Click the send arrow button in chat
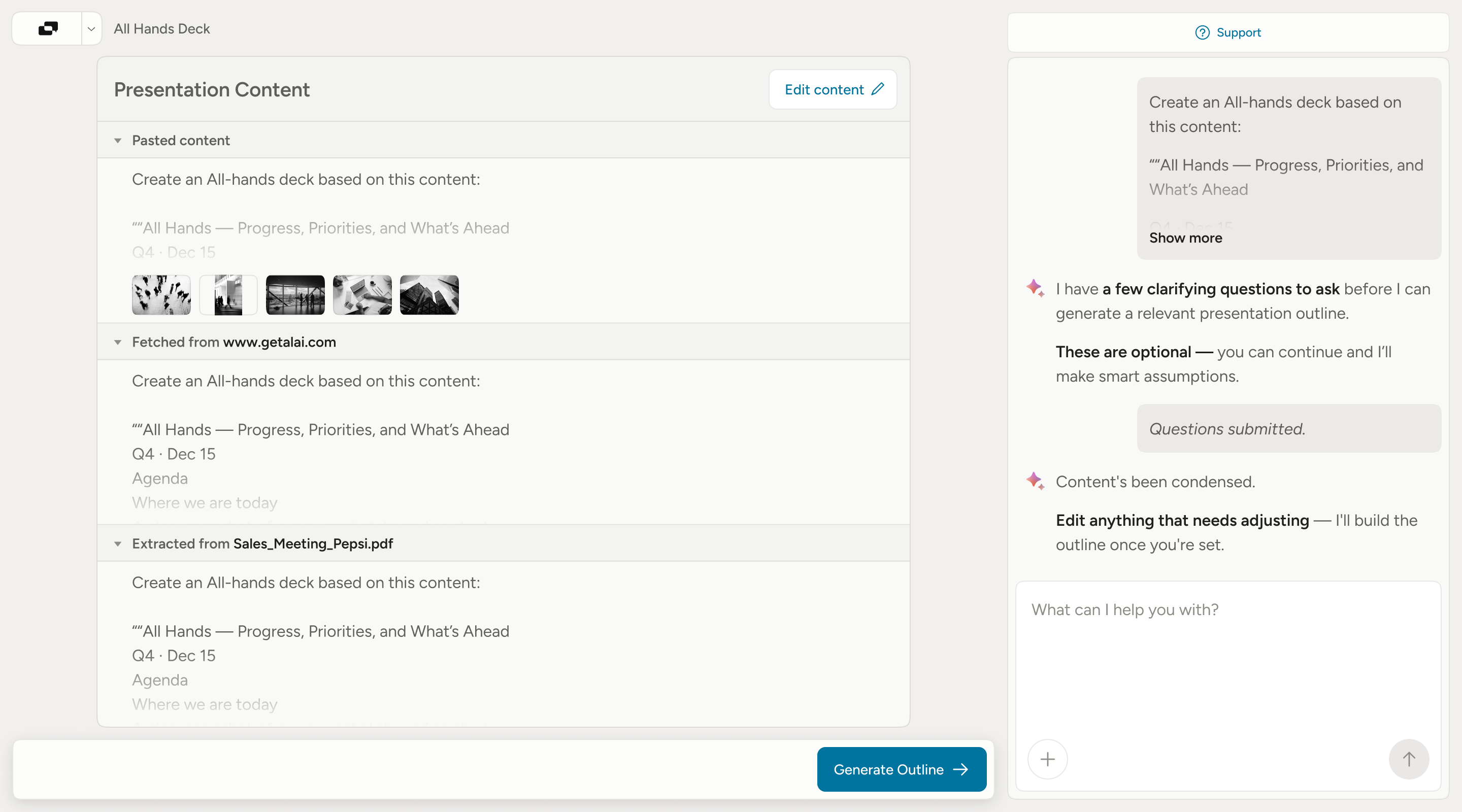 tap(1409, 759)
